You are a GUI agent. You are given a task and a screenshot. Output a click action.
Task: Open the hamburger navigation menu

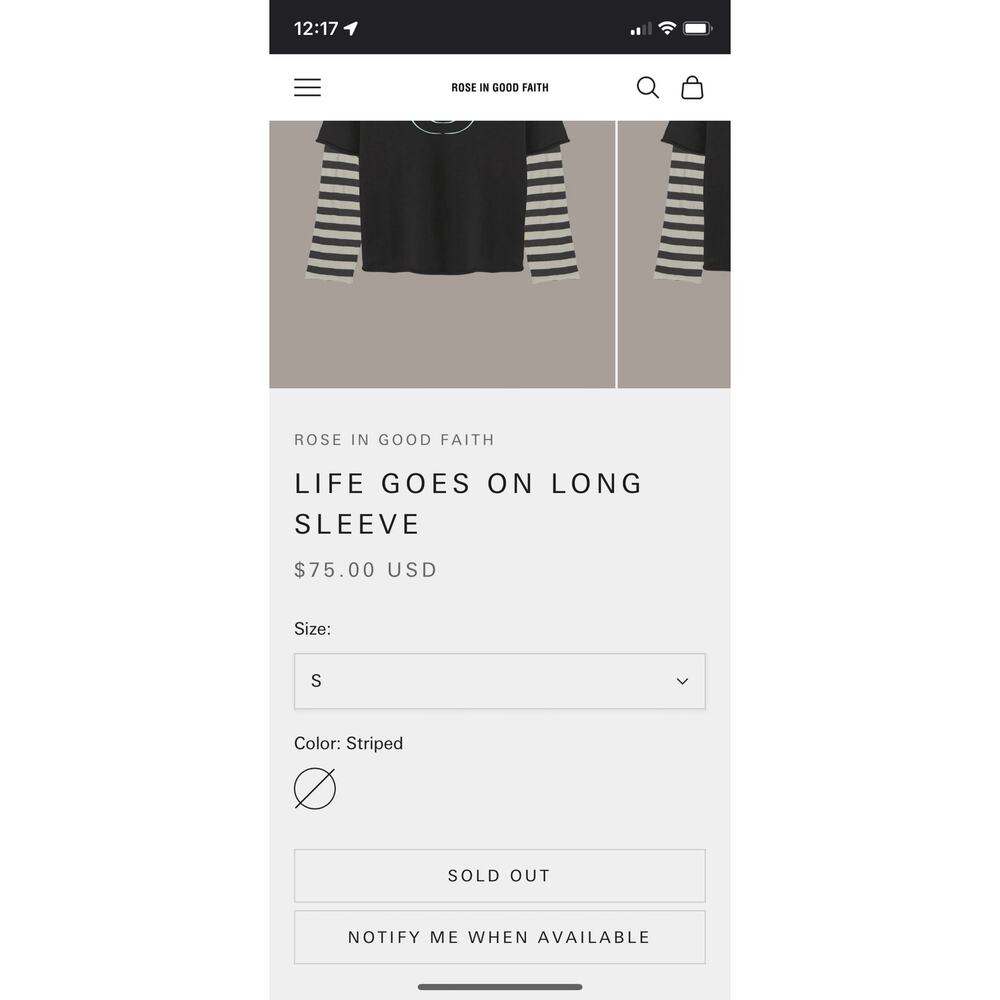(307, 87)
